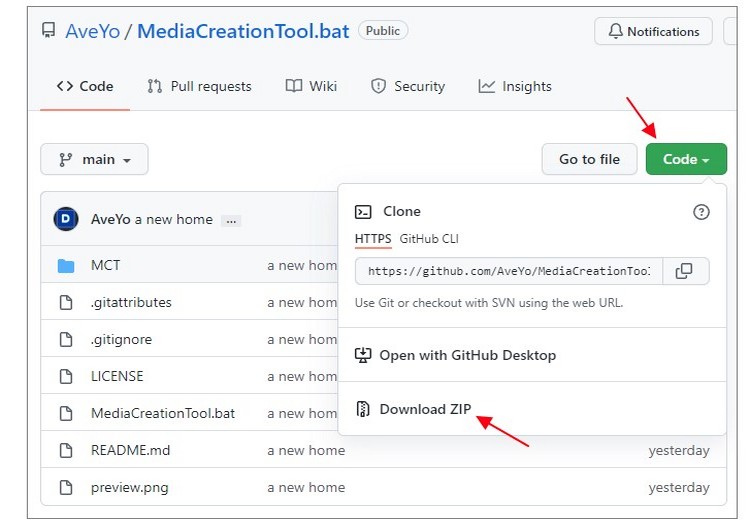The width and height of the screenshot is (750, 531).
Task: Click the Clone terminal icon
Action: point(363,211)
